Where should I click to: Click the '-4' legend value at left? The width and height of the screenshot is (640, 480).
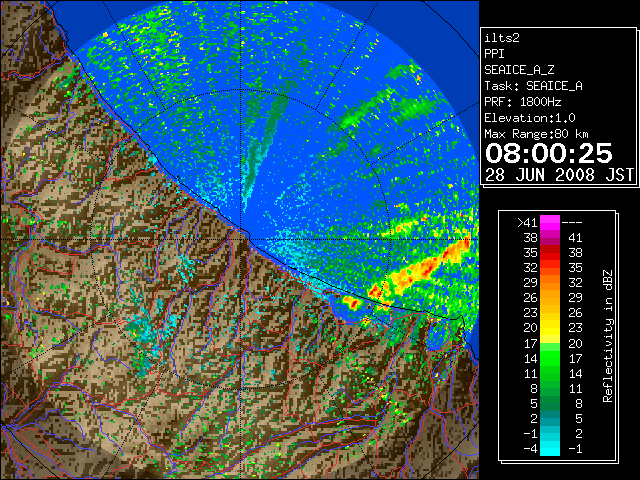click(530, 449)
